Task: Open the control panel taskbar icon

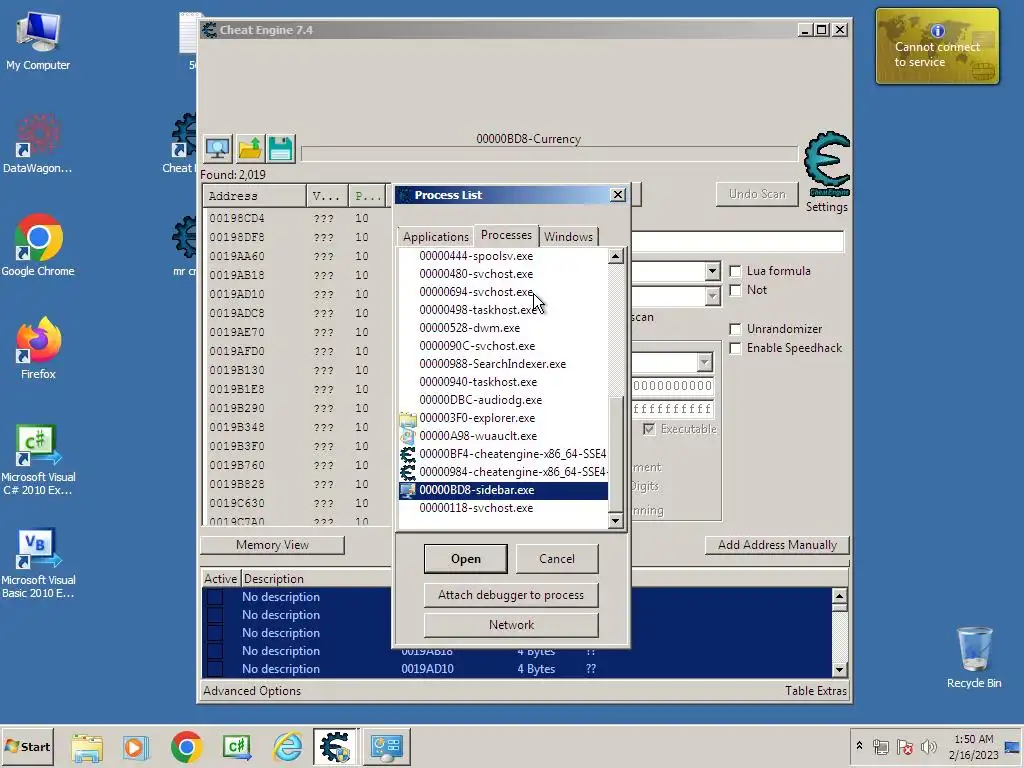Action: pyautogui.click(x=387, y=746)
